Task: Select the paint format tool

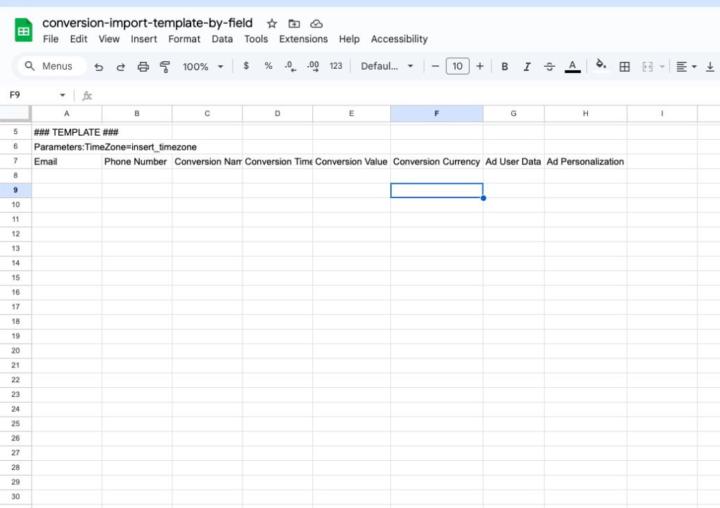Action: 165,67
